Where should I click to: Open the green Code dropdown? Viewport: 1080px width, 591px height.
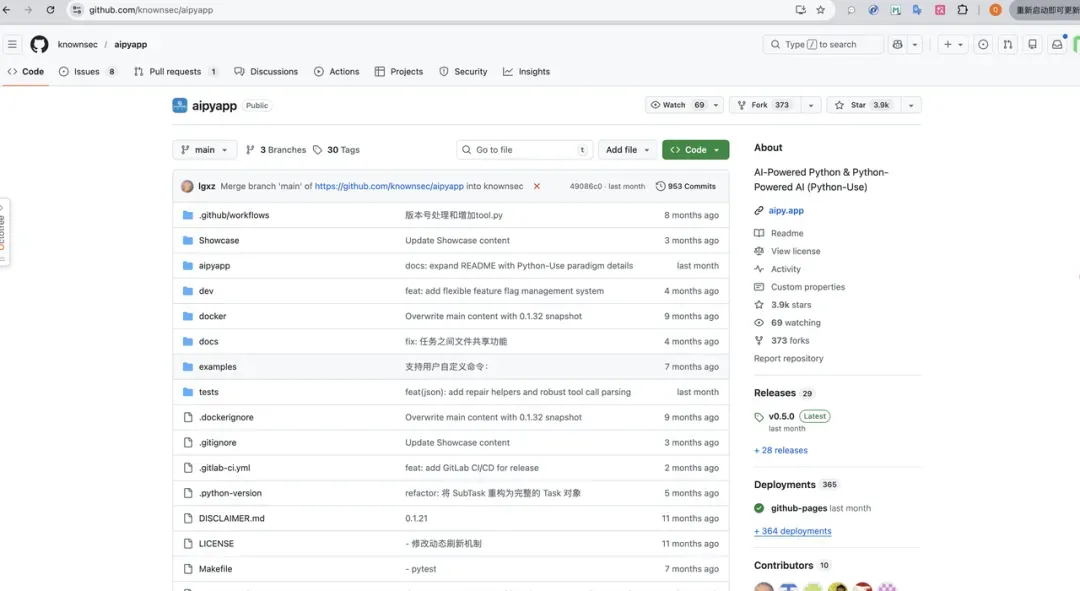tap(695, 150)
